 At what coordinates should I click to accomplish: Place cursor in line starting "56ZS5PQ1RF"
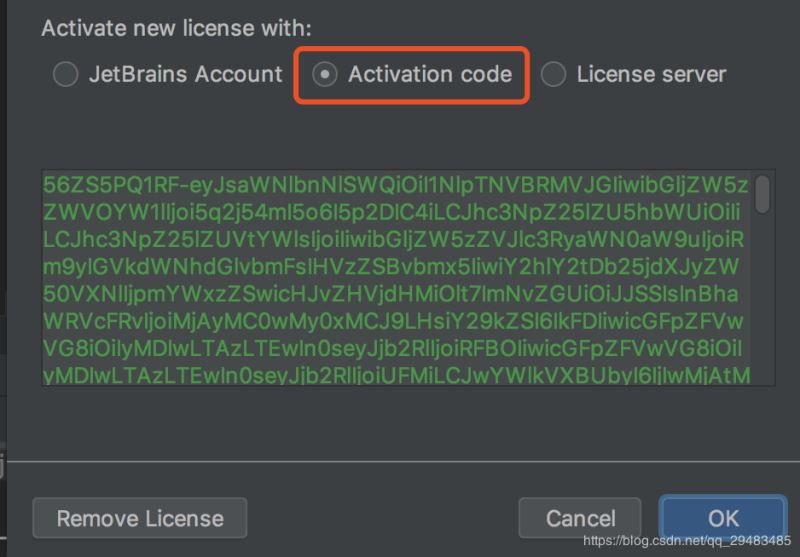395,186
